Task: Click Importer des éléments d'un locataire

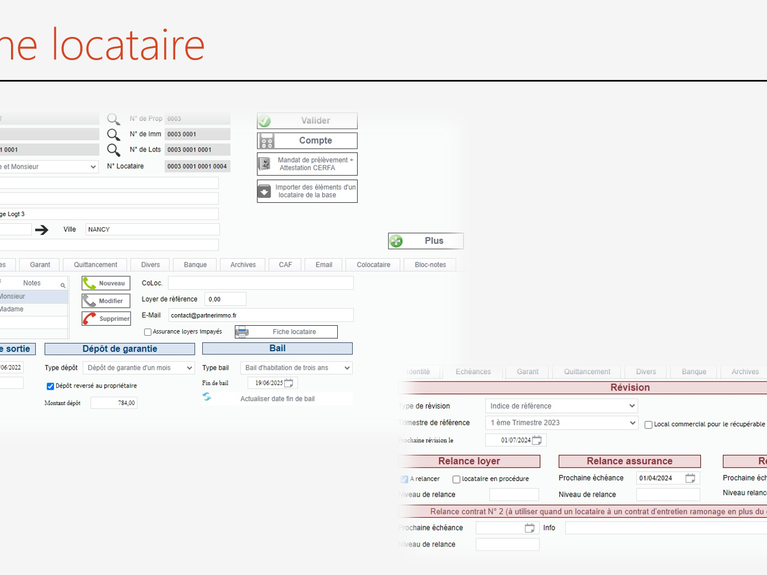Action: [x=307, y=191]
